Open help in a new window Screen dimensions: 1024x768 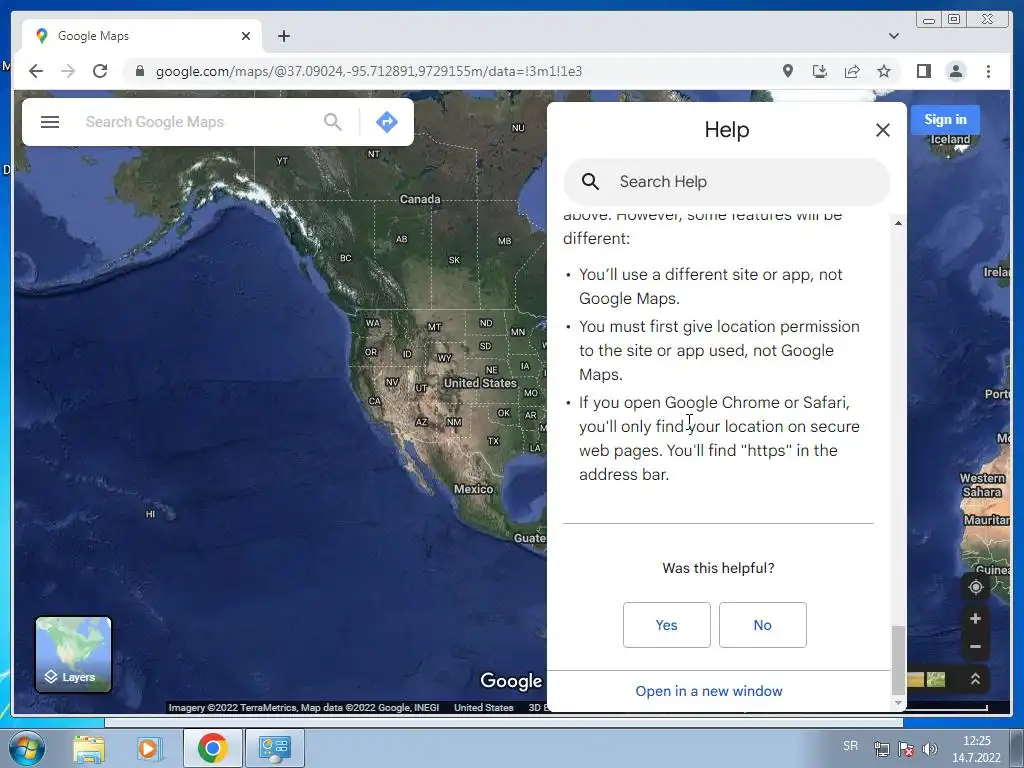709,691
